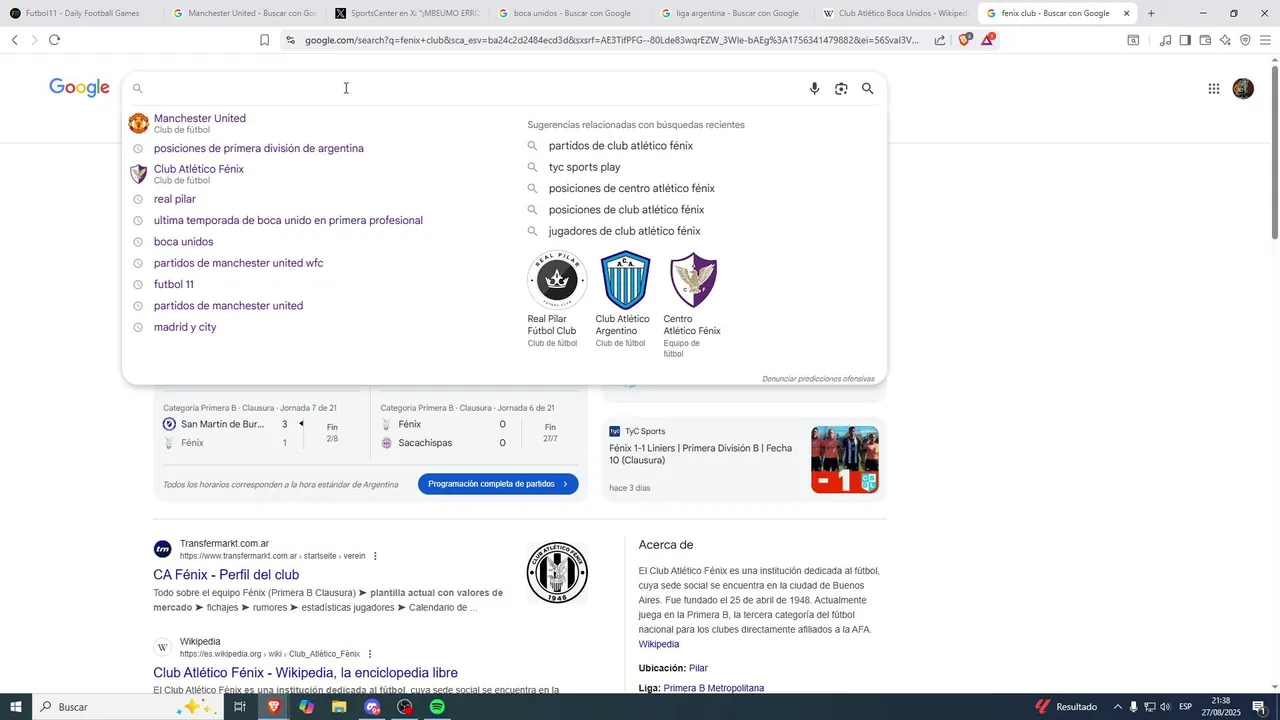
Task: Open the TyC Sports Fénix 1-1 Liniers video
Action: tap(744, 460)
